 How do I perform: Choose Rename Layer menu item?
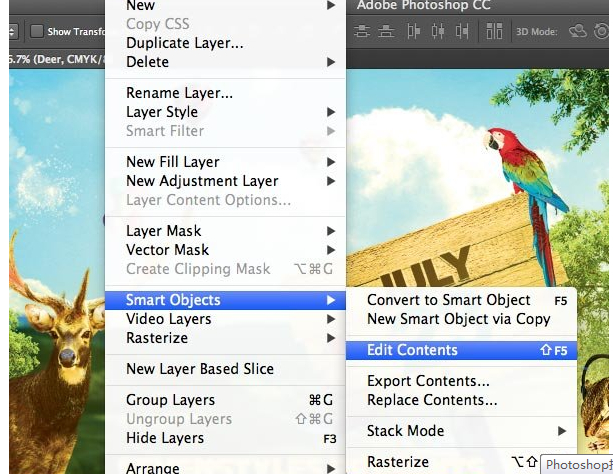225,93
